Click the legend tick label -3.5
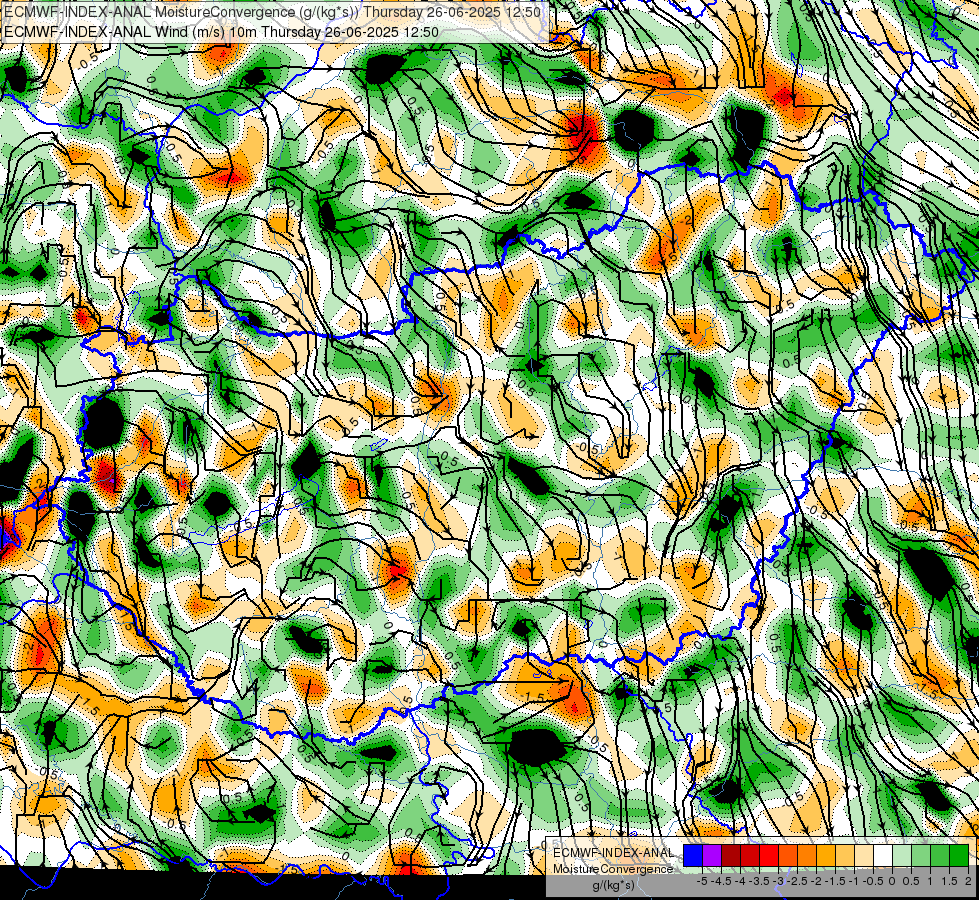The width and height of the screenshot is (979, 900). click(759, 881)
